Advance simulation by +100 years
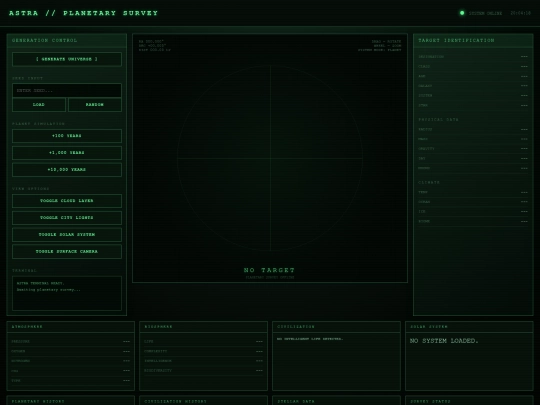The image size is (540, 405). (67, 136)
